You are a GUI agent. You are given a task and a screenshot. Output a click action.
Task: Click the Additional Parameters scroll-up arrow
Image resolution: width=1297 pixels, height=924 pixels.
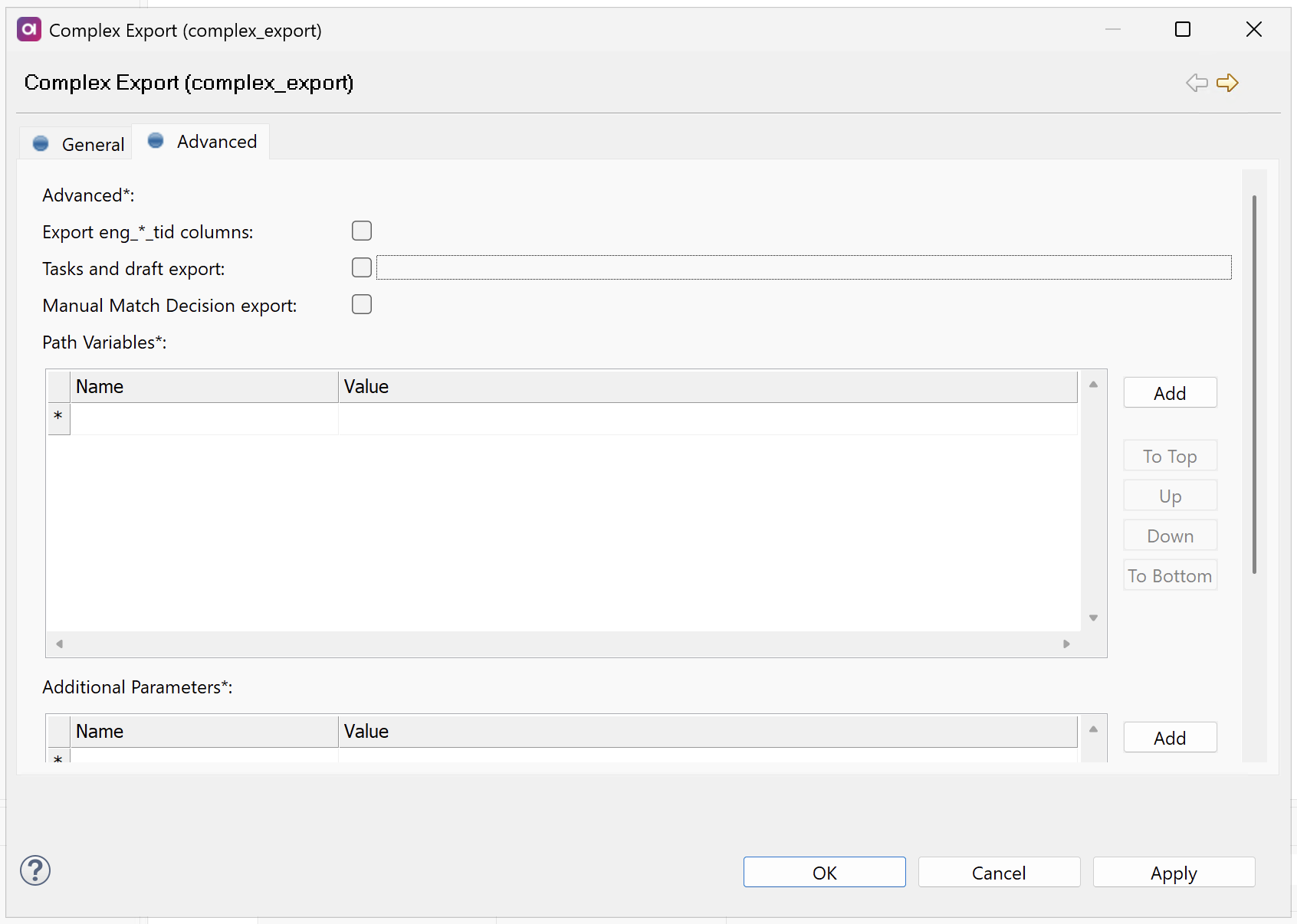click(x=1093, y=729)
